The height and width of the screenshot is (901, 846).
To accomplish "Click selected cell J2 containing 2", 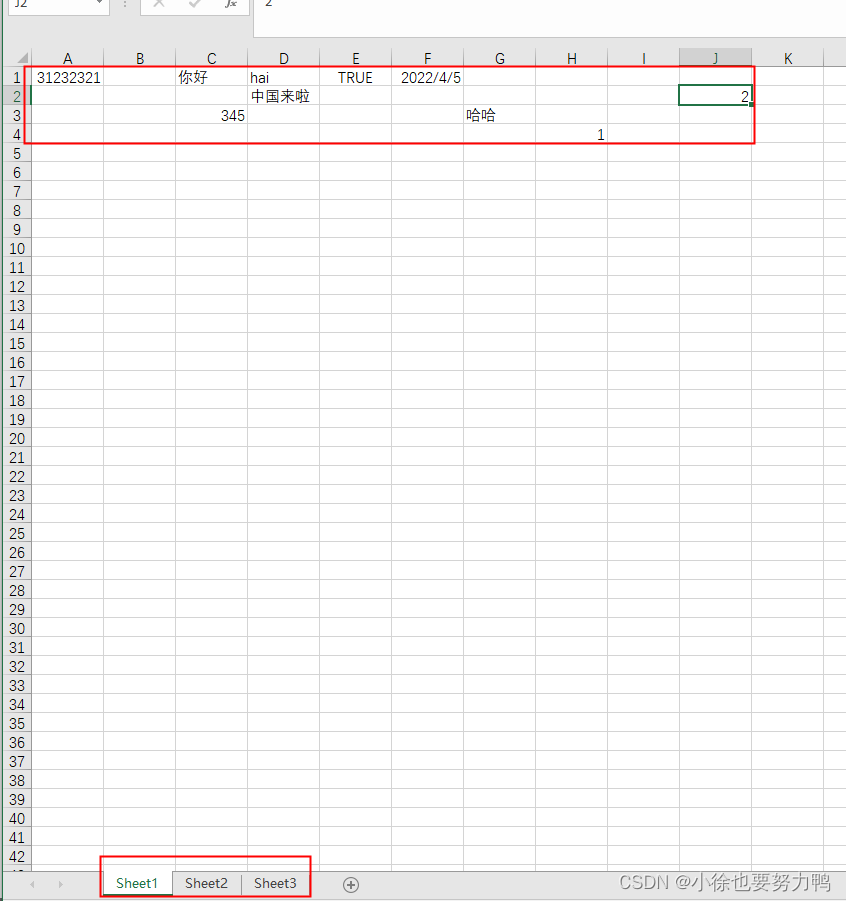I will (x=716, y=96).
